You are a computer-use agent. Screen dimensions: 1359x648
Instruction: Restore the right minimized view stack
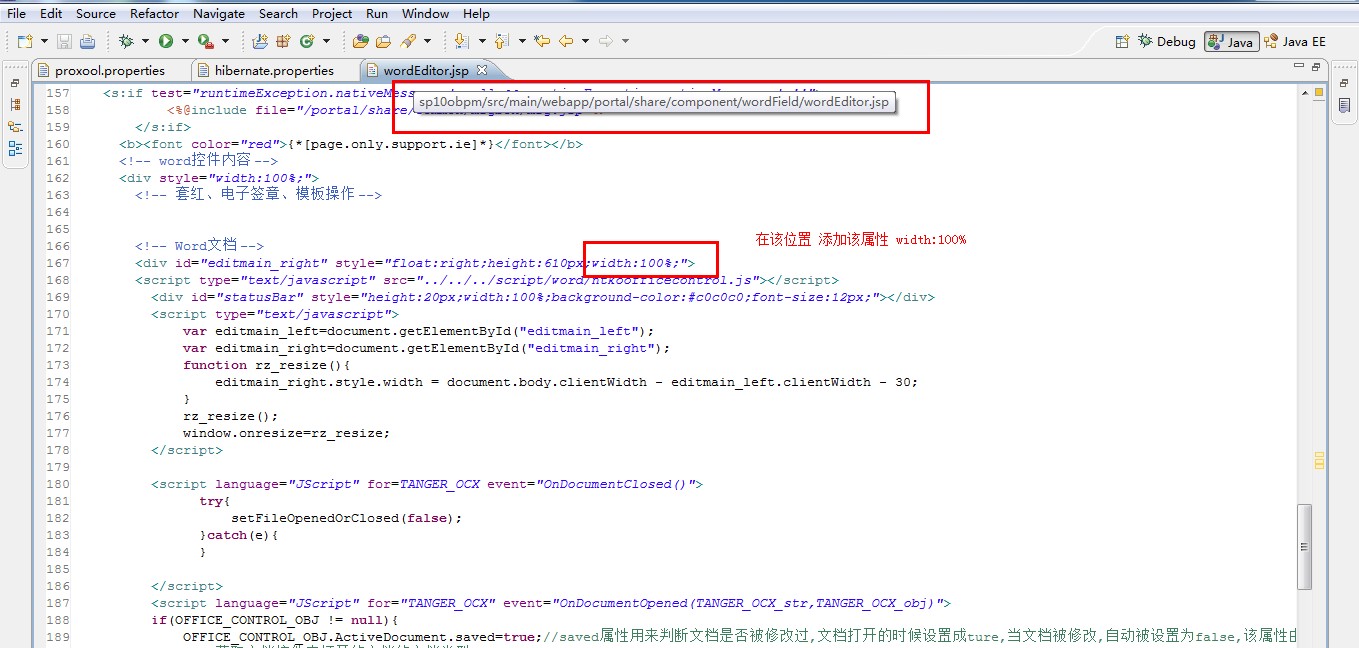point(1342,83)
